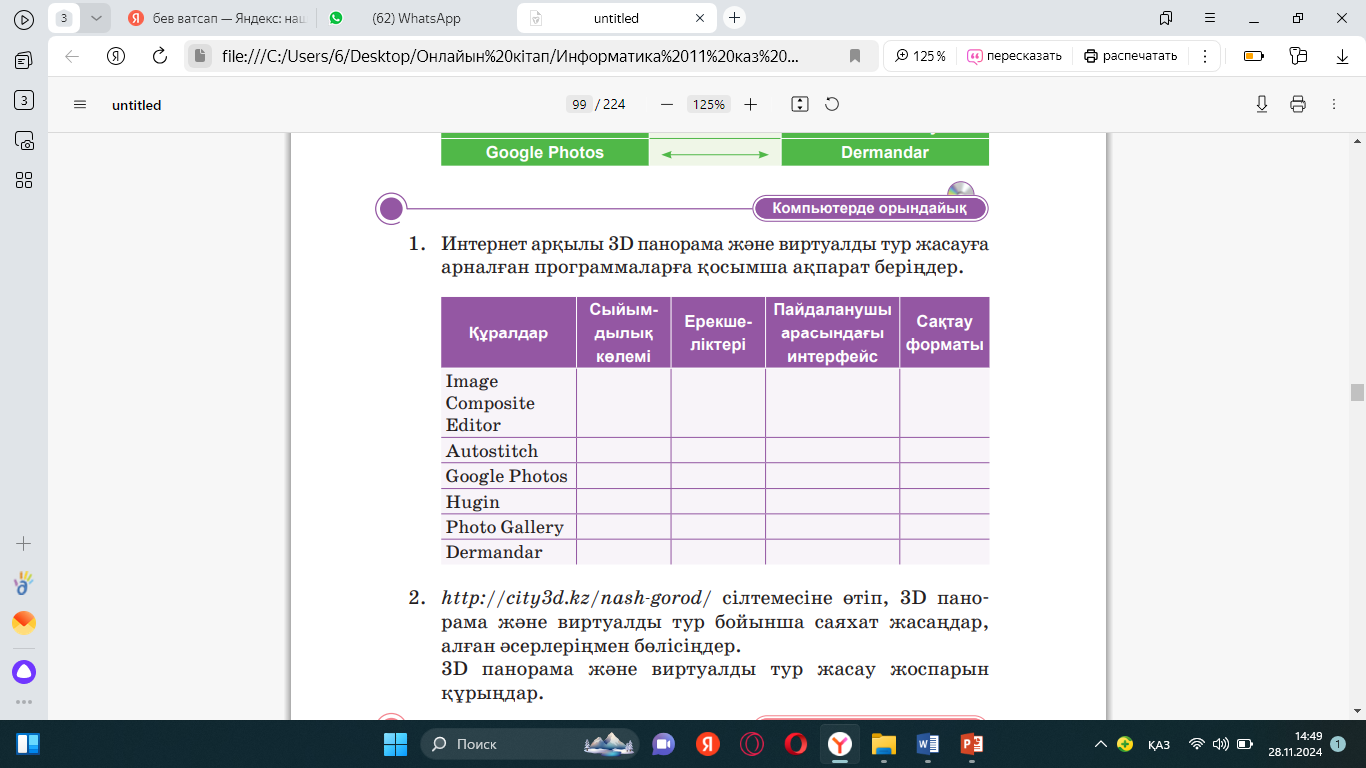This screenshot has width=1366, height=768.
Task: Select the untitled PDF tab
Action: [617, 18]
